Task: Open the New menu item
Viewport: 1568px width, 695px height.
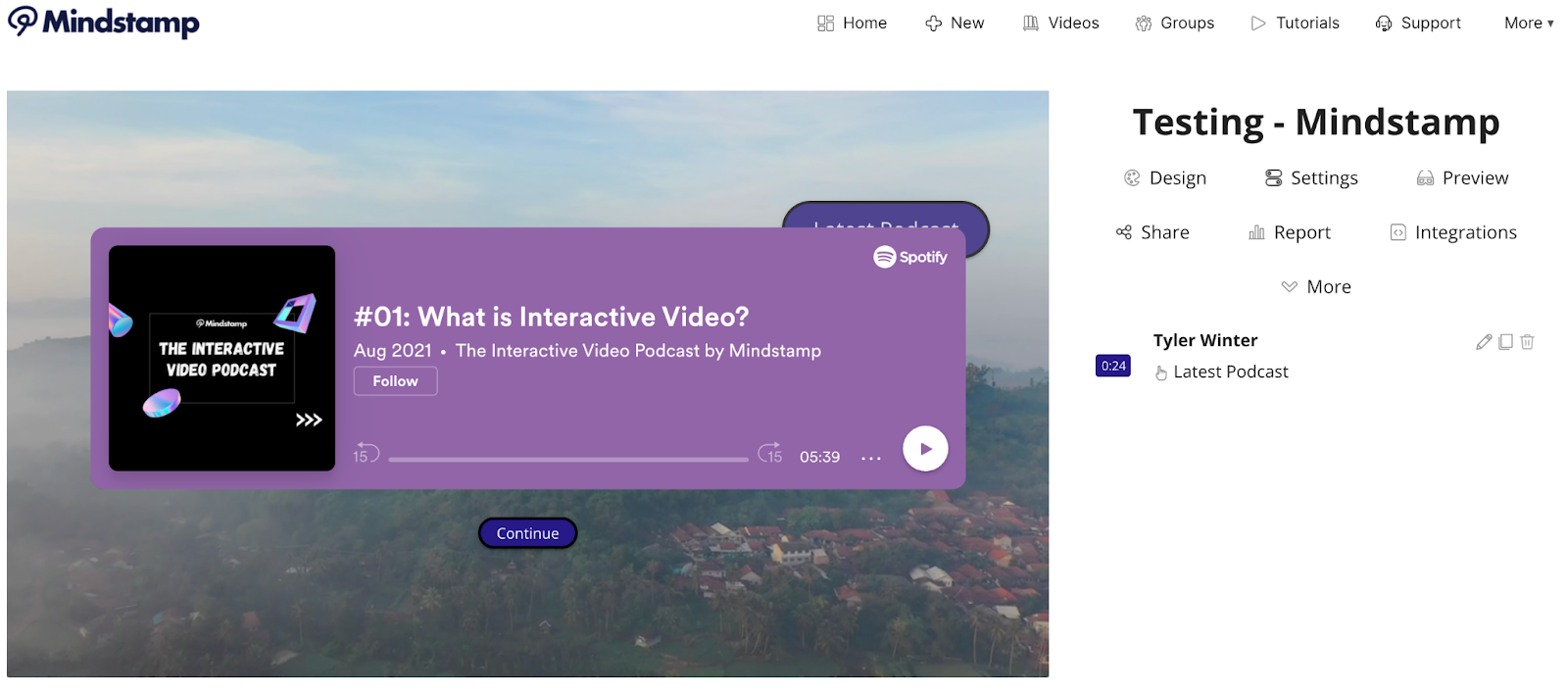Action: [x=955, y=23]
